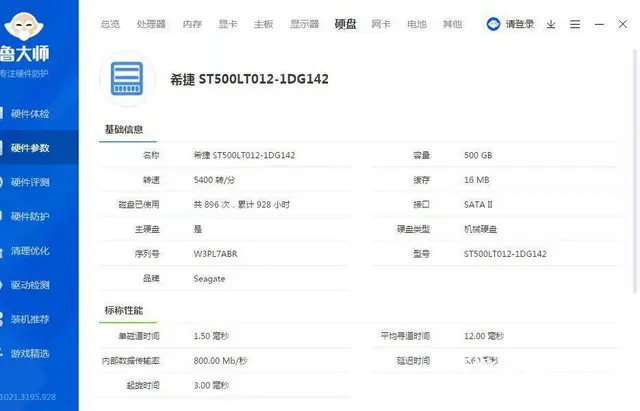
Task: Go to 硬件防护 sidebar section
Action: coord(30,216)
